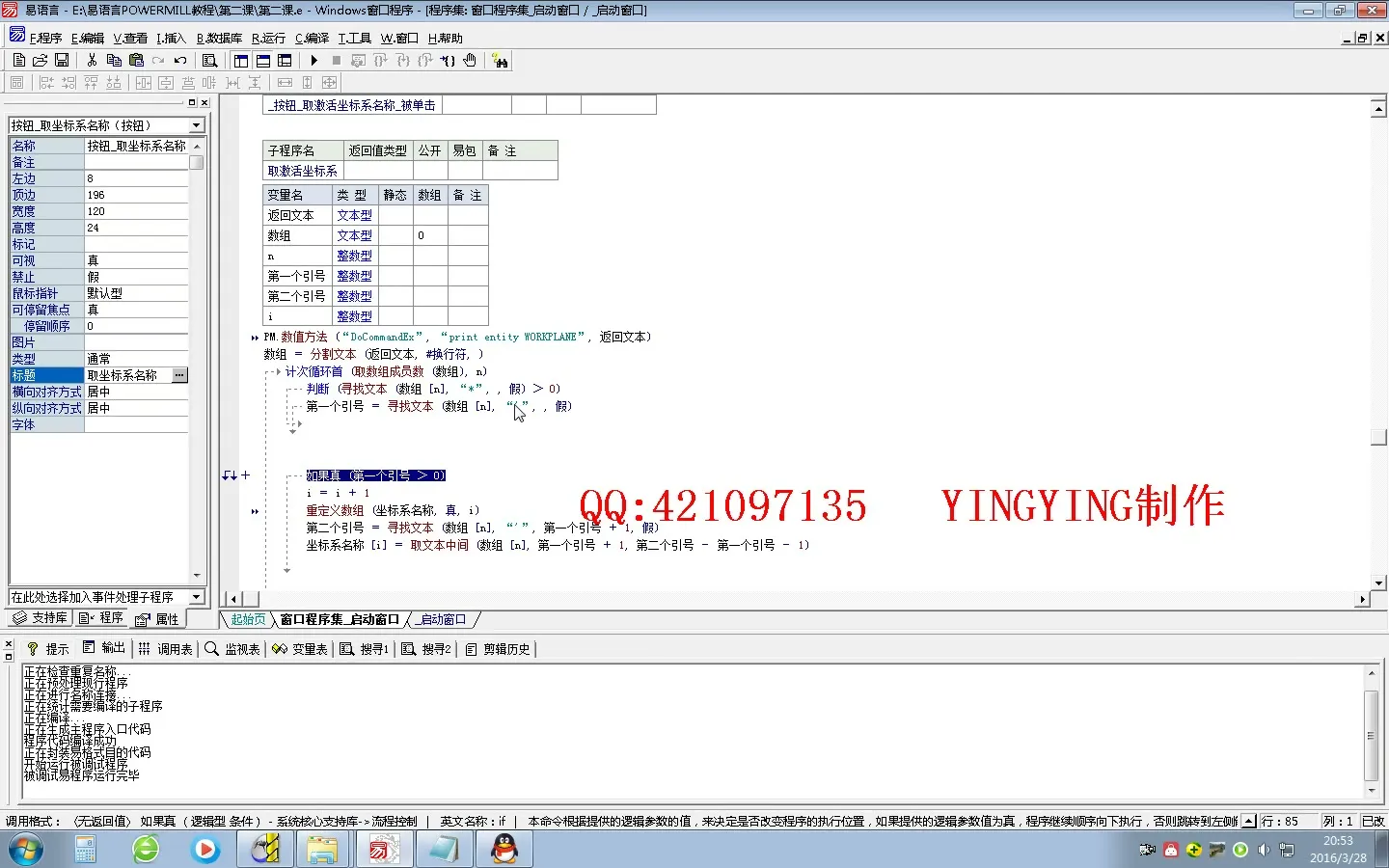This screenshot has height=868, width=1389.
Task: Click the hand icon in the debug toolbar
Action: [470, 61]
